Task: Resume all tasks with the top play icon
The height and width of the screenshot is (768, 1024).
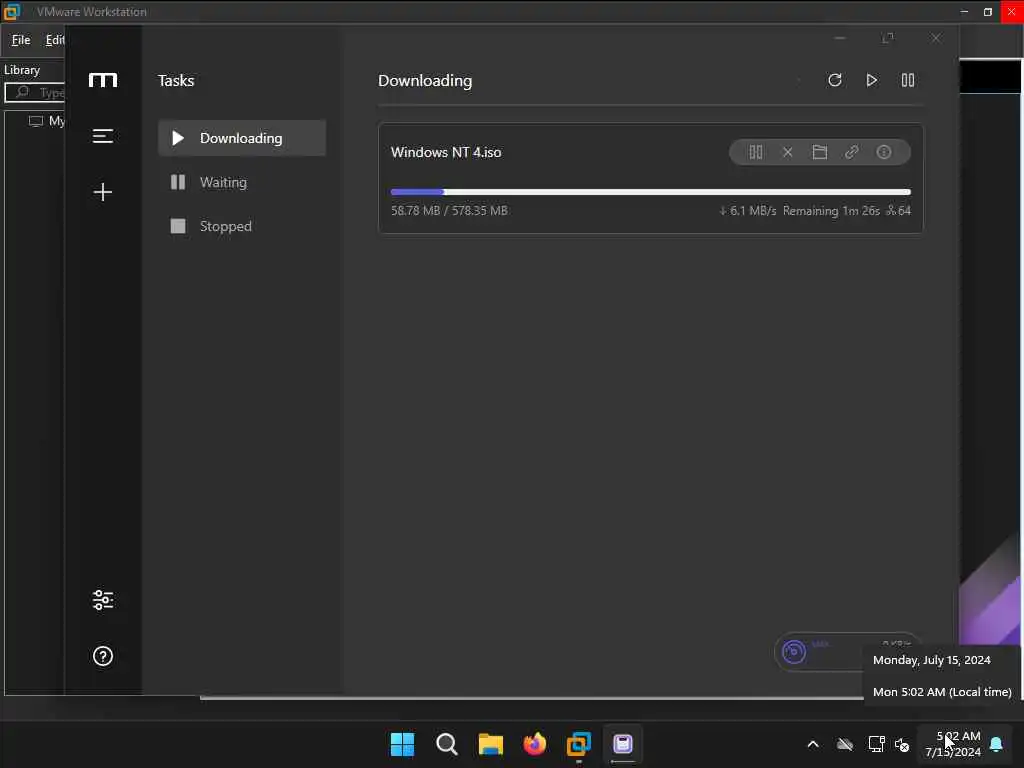Action: [871, 80]
